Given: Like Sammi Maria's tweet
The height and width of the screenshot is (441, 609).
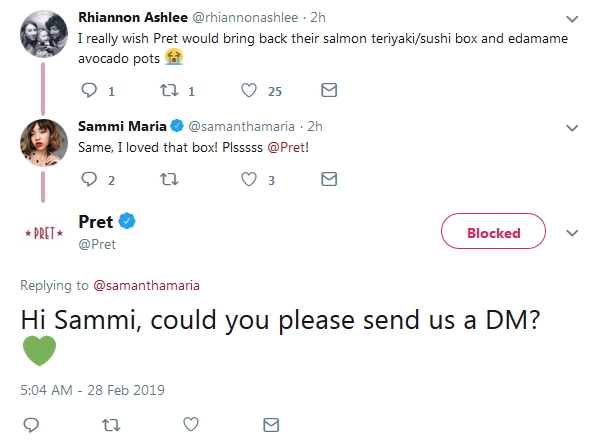Looking at the screenshot, I should click(x=249, y=180).
